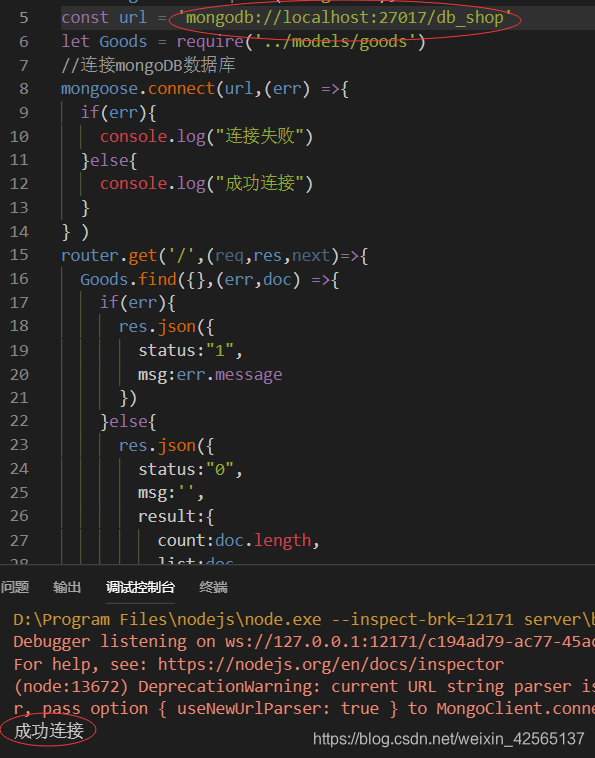Click the "成功连接" string on line 12

pyautogui.click(x=260, y=184)
